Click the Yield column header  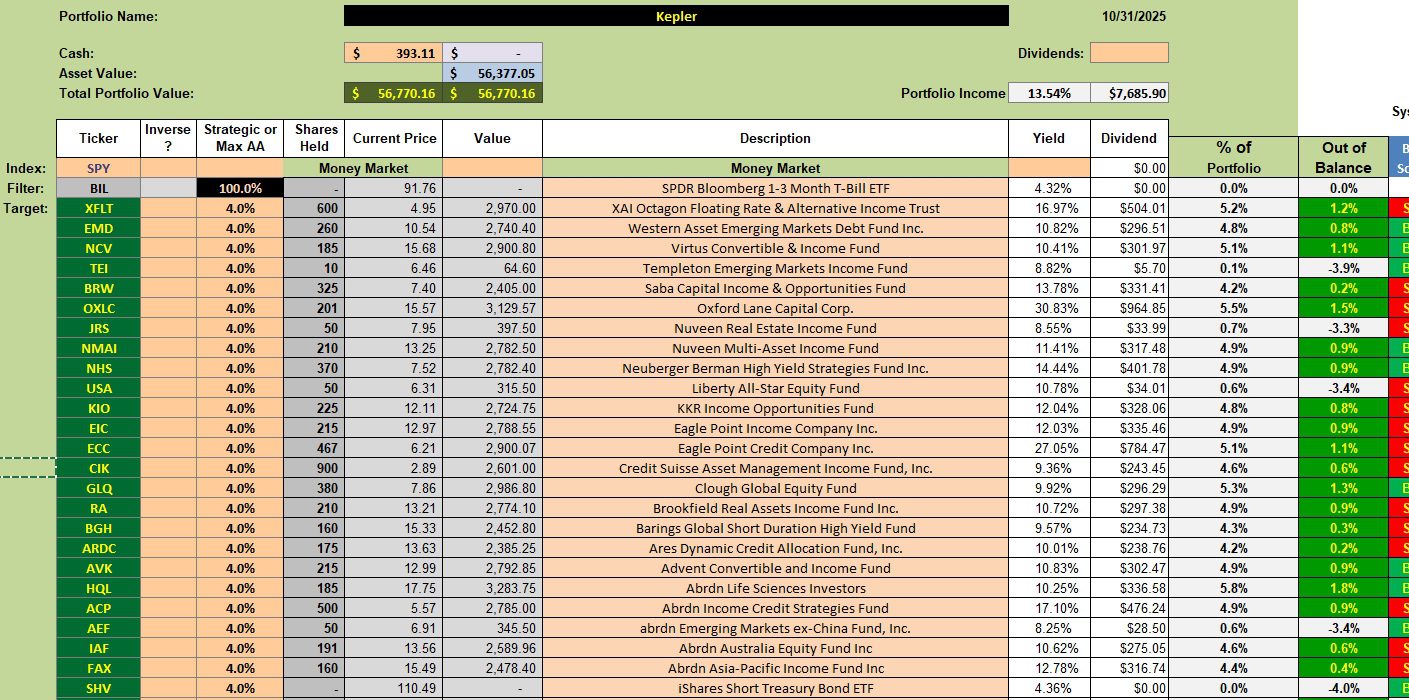pos(1049,138)
